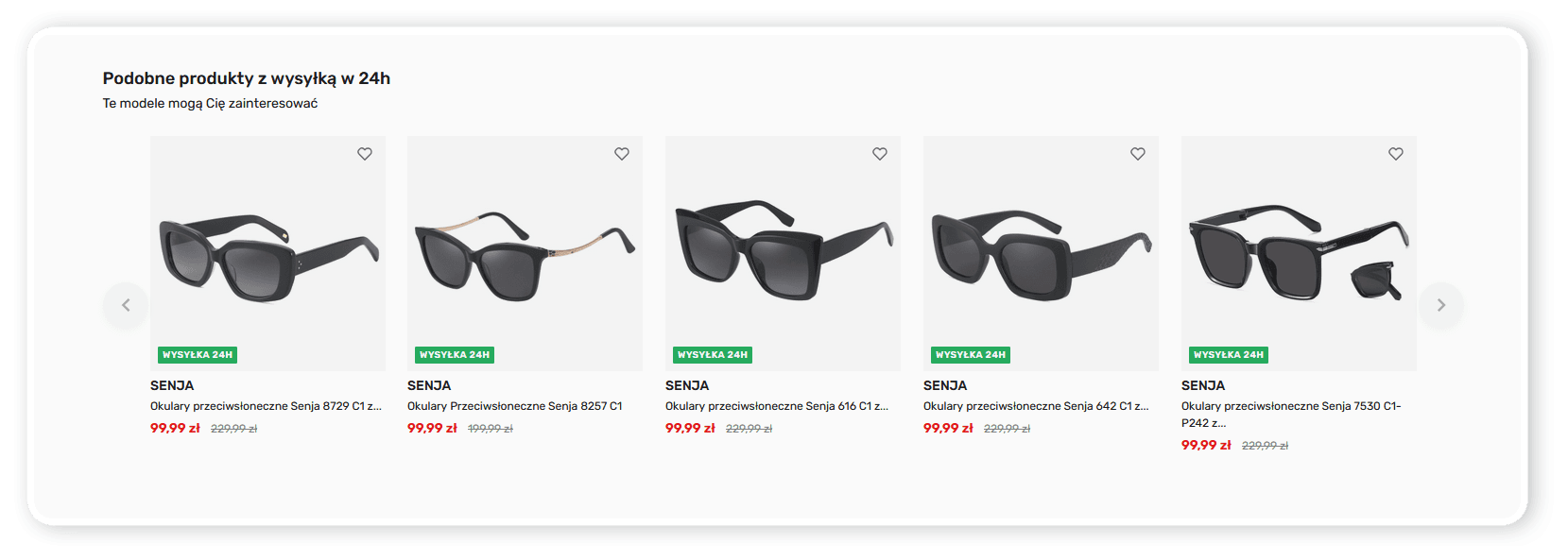View Senja 8257 C1 sunglasses photo
1568x560 pixels.
coord(525,255)
